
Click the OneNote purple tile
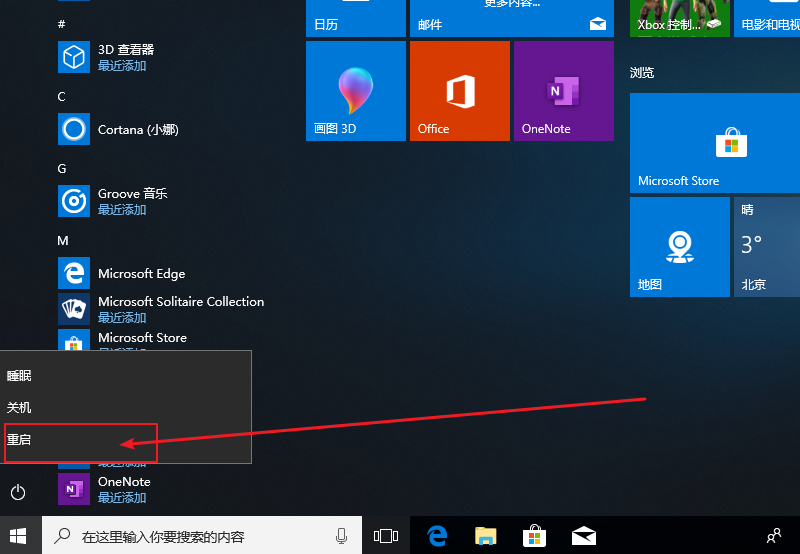tap(563, 91)
